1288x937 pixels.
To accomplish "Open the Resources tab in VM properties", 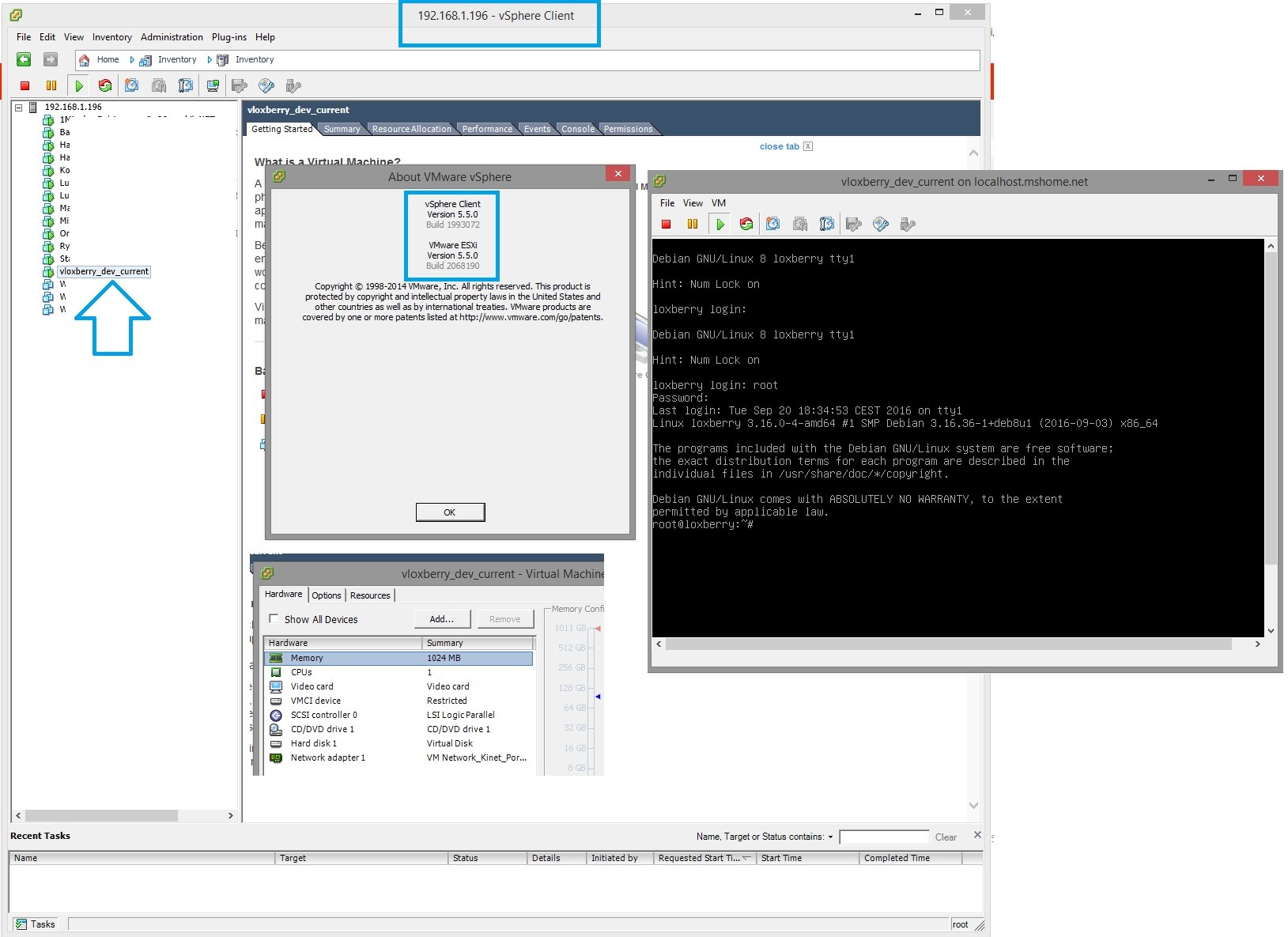I will 370,595.
